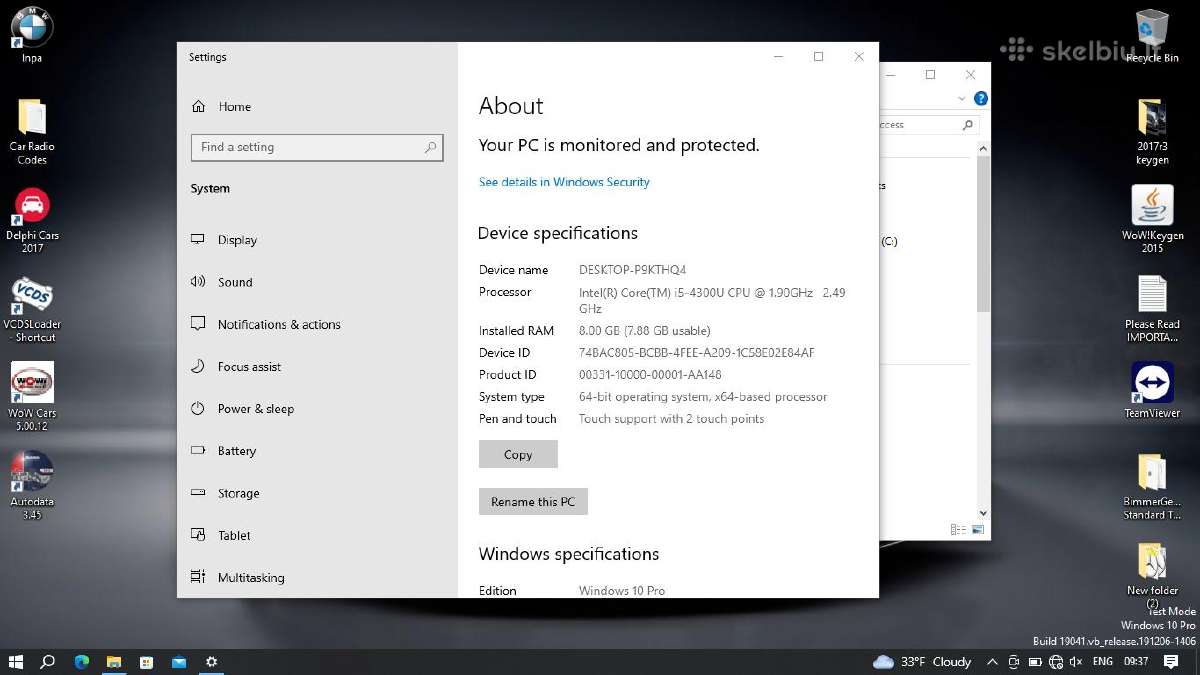
Task: Click the scroll down arrow in File Explorer
Action: pyautogui.click(x=983, y=513)
